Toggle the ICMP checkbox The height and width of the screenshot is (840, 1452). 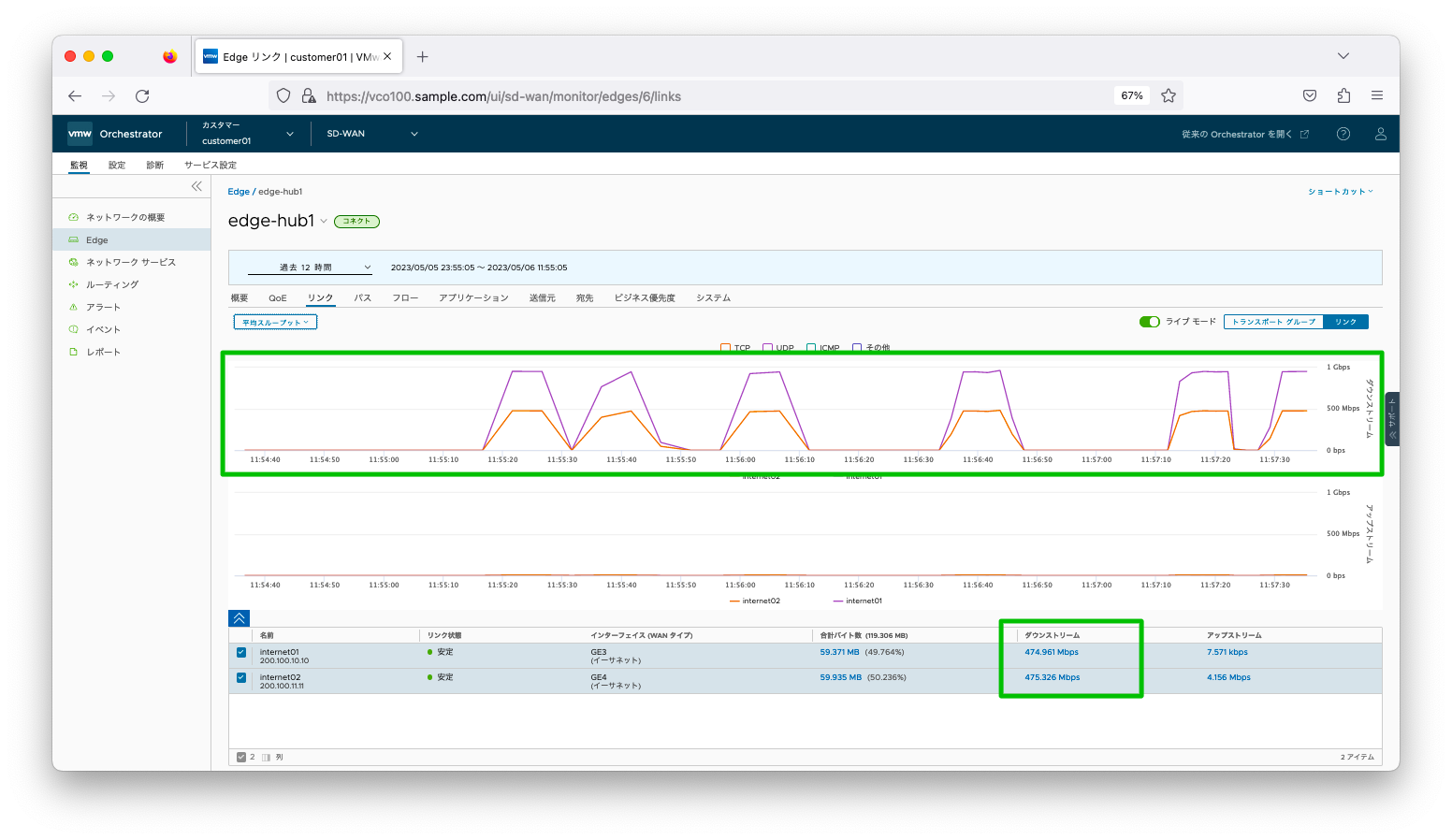coord(811,348)
